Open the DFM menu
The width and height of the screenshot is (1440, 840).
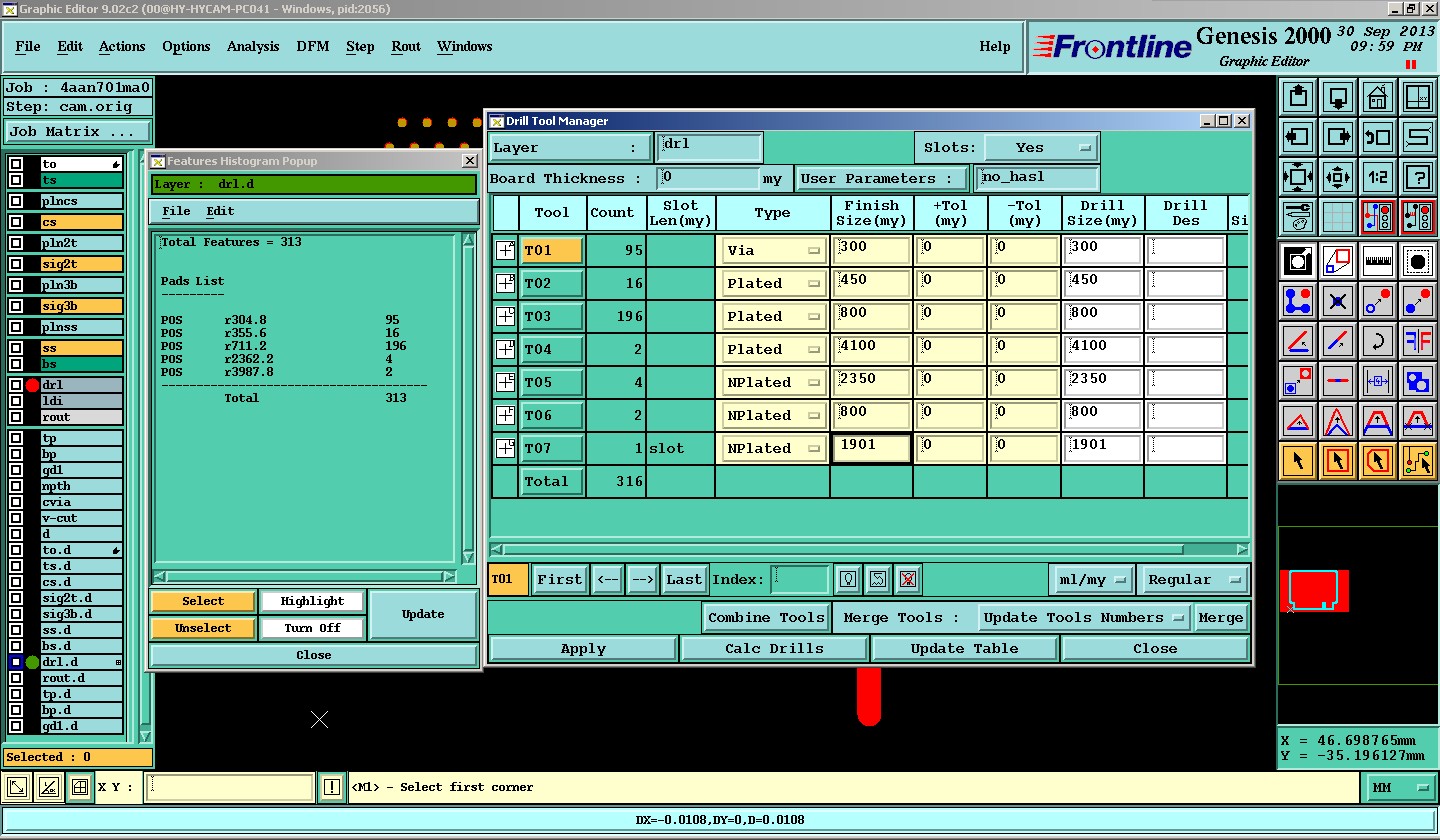tap(313, 46)
